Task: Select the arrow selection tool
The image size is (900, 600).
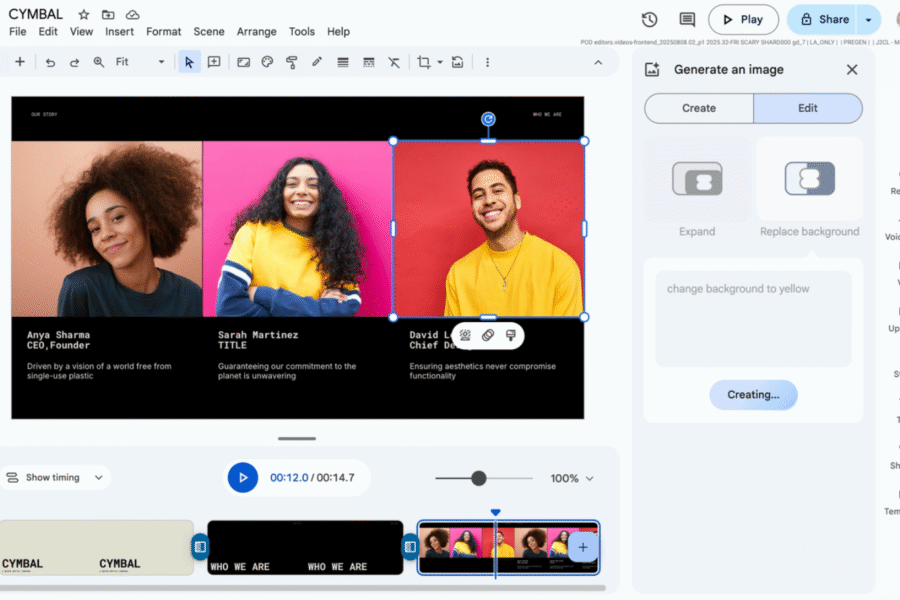Action: (188, 62)
